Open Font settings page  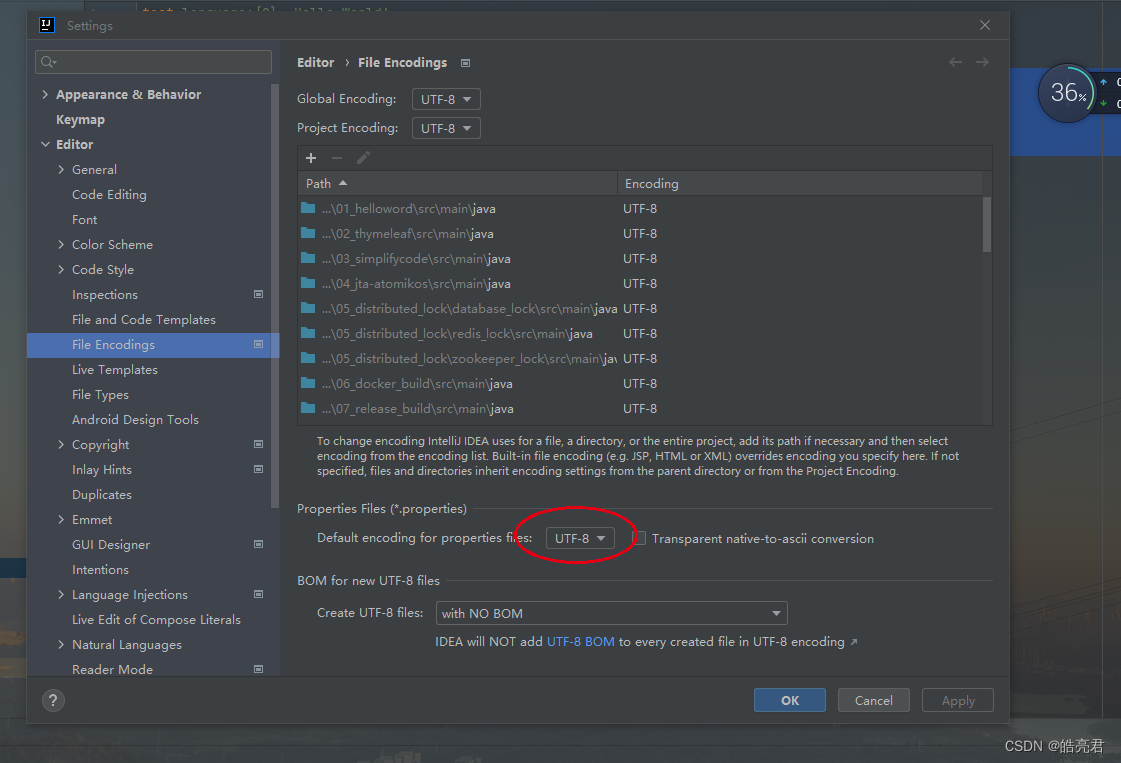84,220
